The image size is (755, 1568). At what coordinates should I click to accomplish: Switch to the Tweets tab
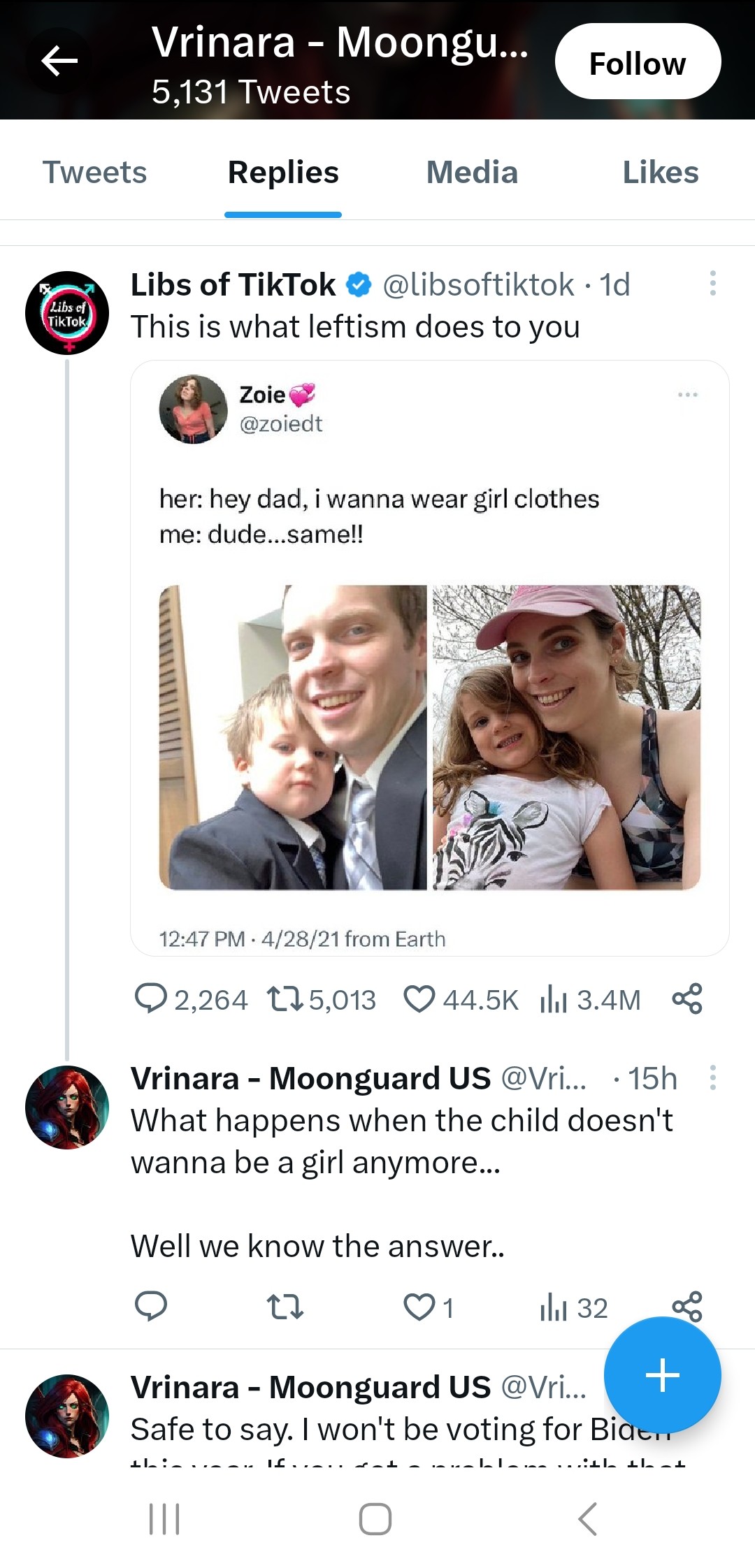(95, 173)
